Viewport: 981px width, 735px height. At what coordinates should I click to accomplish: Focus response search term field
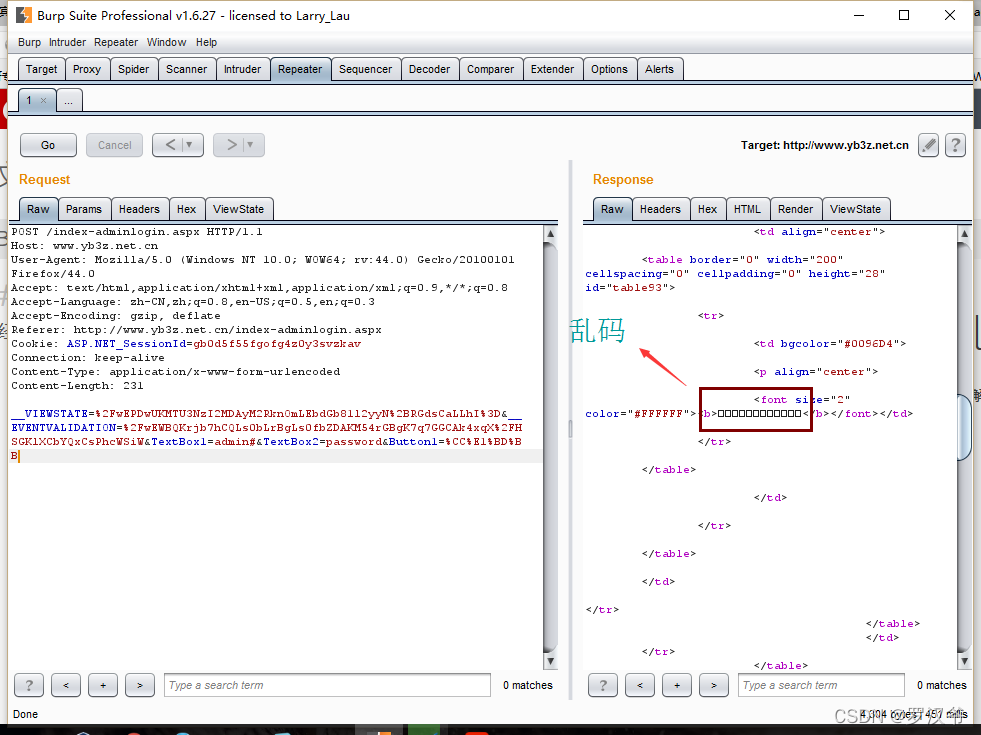point(821,685)
